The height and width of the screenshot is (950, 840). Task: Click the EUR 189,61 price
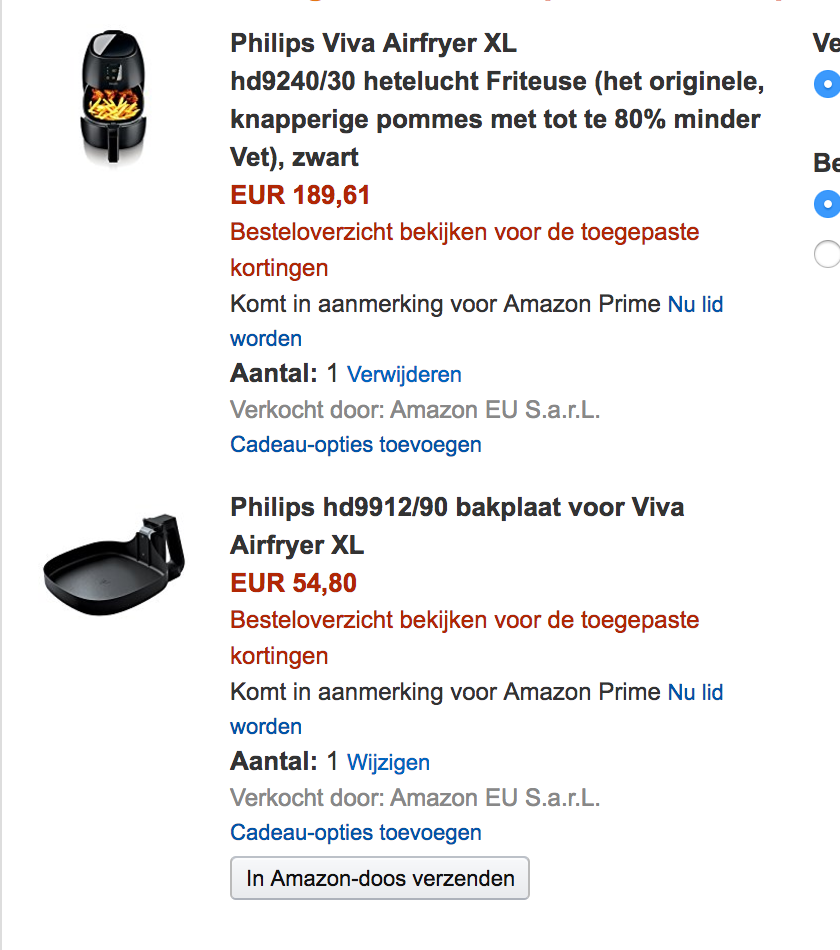[300, 195]
